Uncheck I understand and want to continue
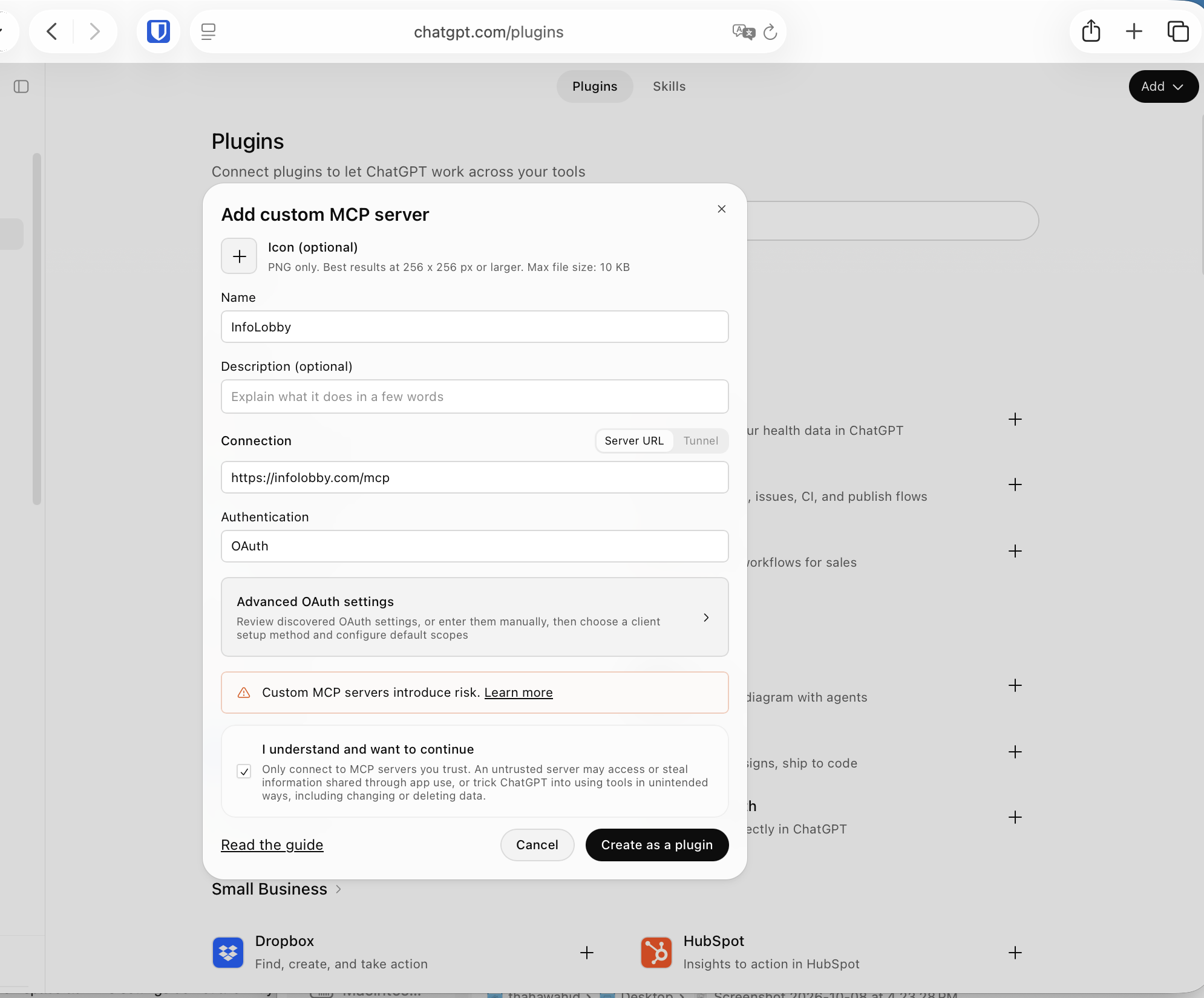Image resolution: width=1204 pixels, height=998 pixels. 244,771
